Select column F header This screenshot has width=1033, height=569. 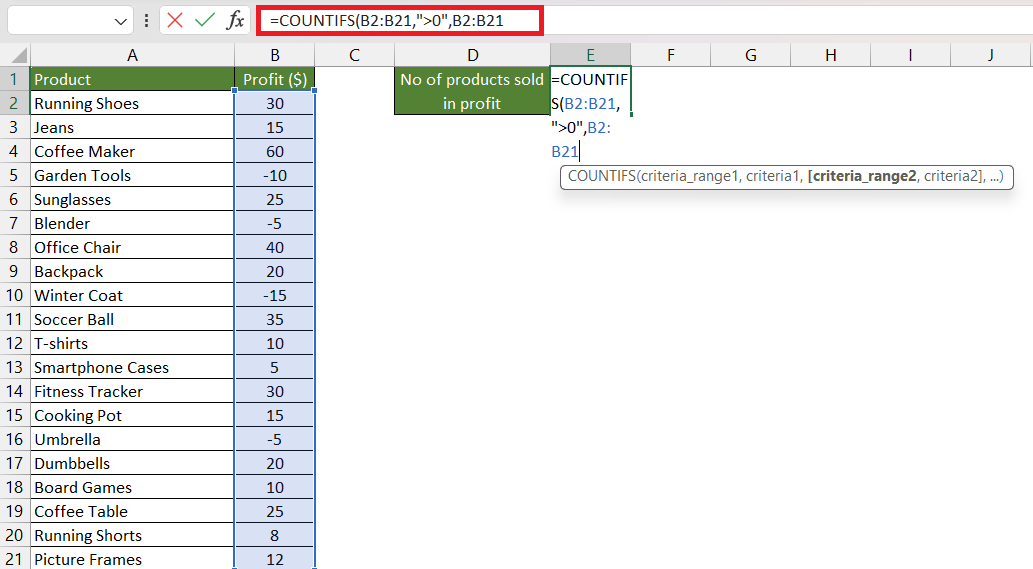671,55
